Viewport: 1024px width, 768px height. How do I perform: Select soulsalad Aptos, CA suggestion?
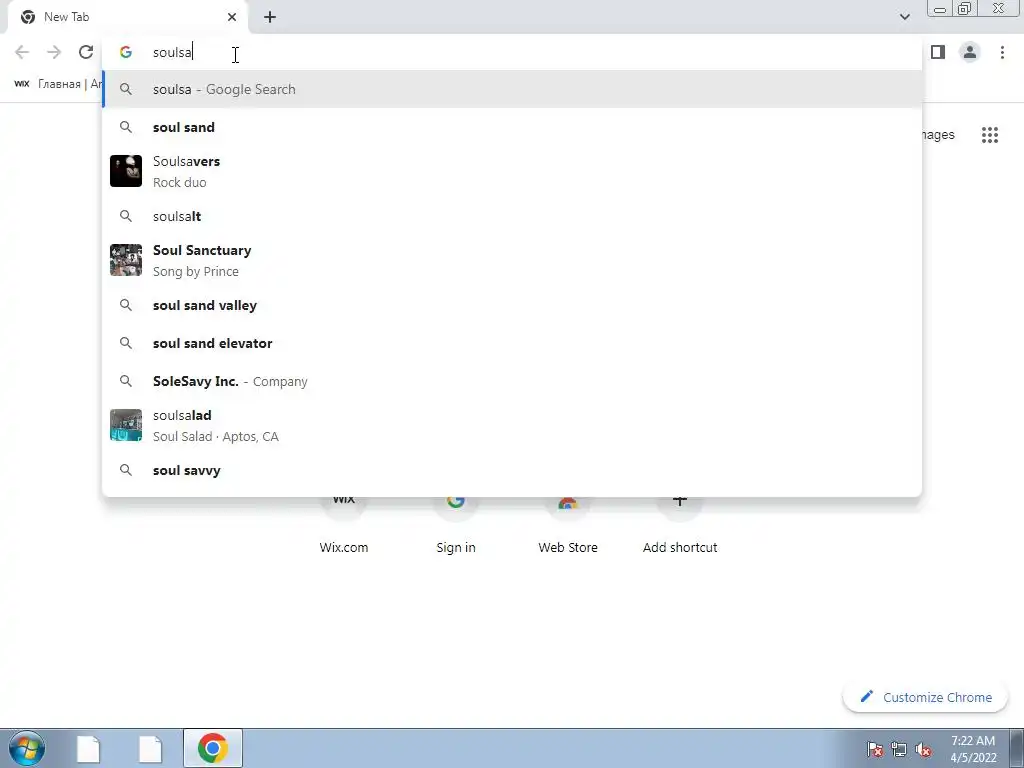[x=512, y=425]
